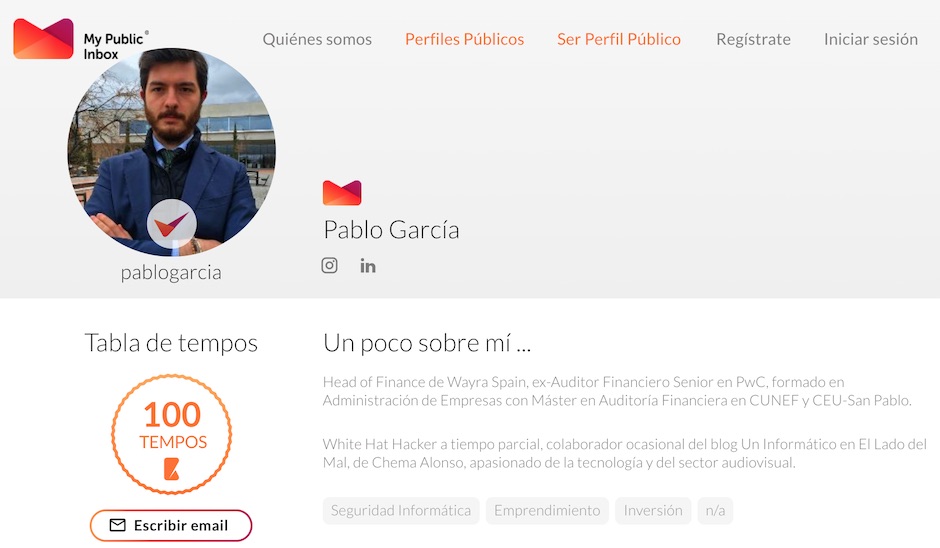The height and width of the screenshot is (548, 940).
Task: Click the Tabla de tempos heading
Action: tap(171, 343)
